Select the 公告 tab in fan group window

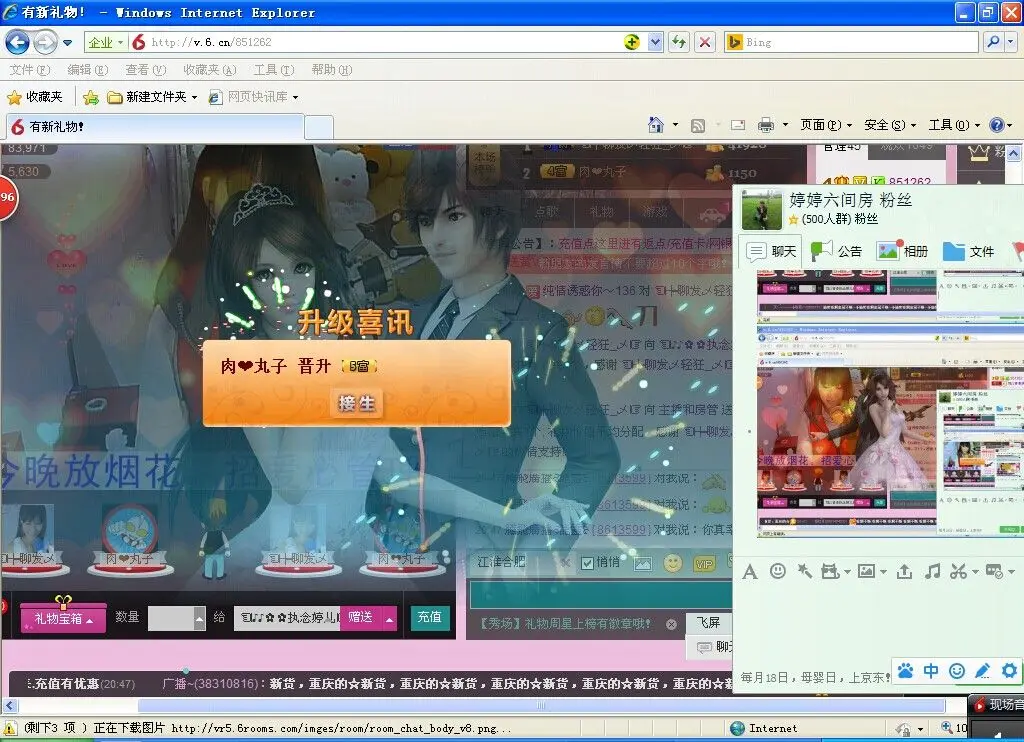tap(837, 251)
